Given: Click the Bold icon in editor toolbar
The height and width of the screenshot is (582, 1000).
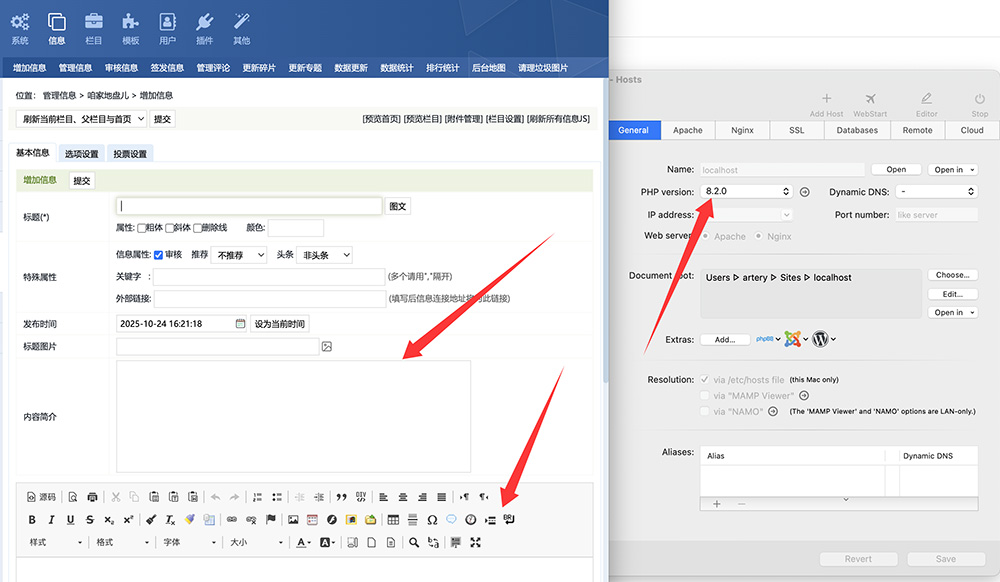Looking at the screenshot, I should tap(32, 520).
